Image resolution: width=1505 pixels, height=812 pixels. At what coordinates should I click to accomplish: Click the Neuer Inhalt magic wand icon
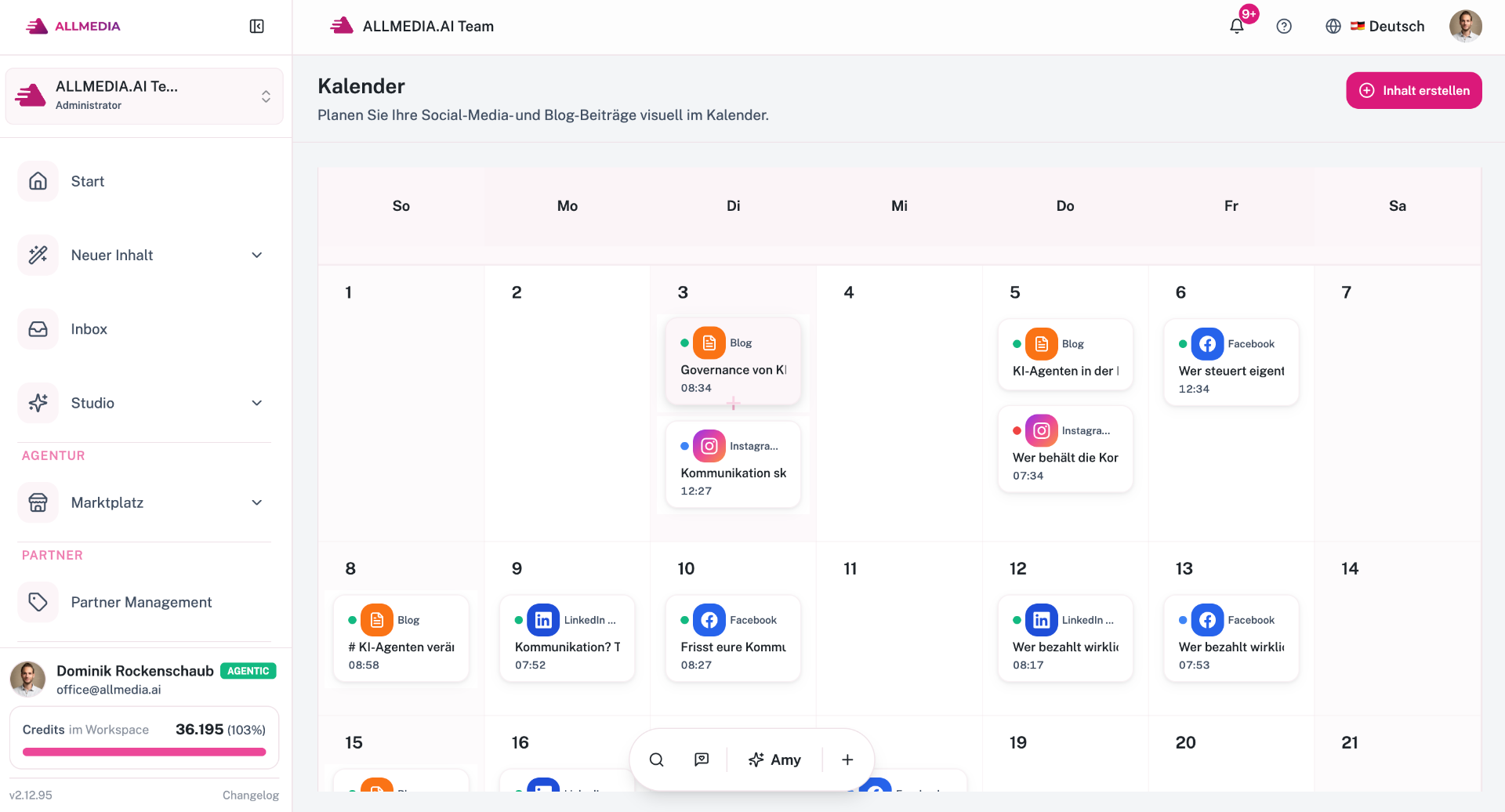tap(38, 255)
